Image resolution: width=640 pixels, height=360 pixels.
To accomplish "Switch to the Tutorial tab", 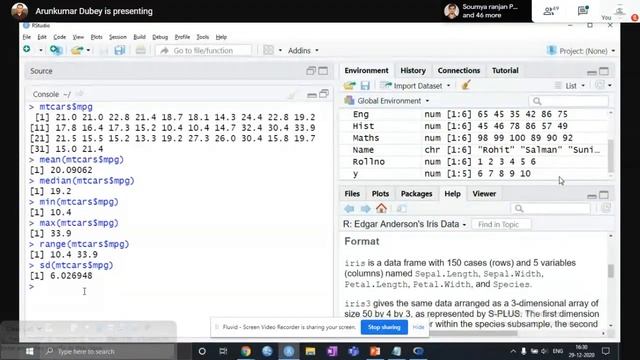I will point(505,70).
